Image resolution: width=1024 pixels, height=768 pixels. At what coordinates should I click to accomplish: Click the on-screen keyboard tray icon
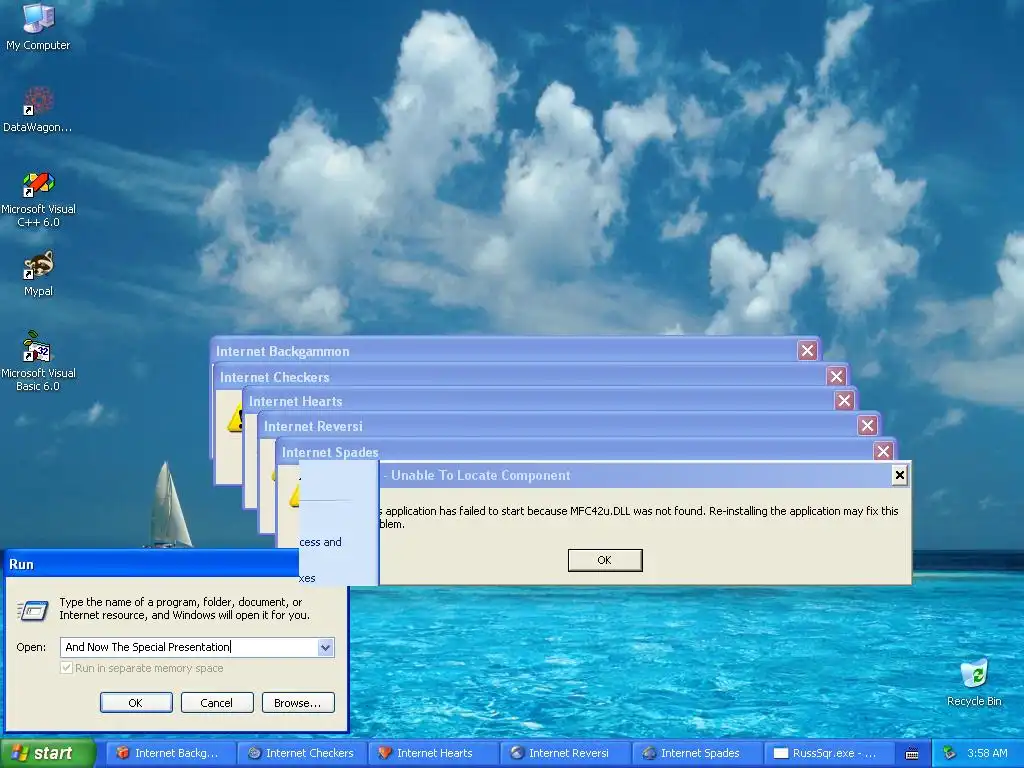912,754
